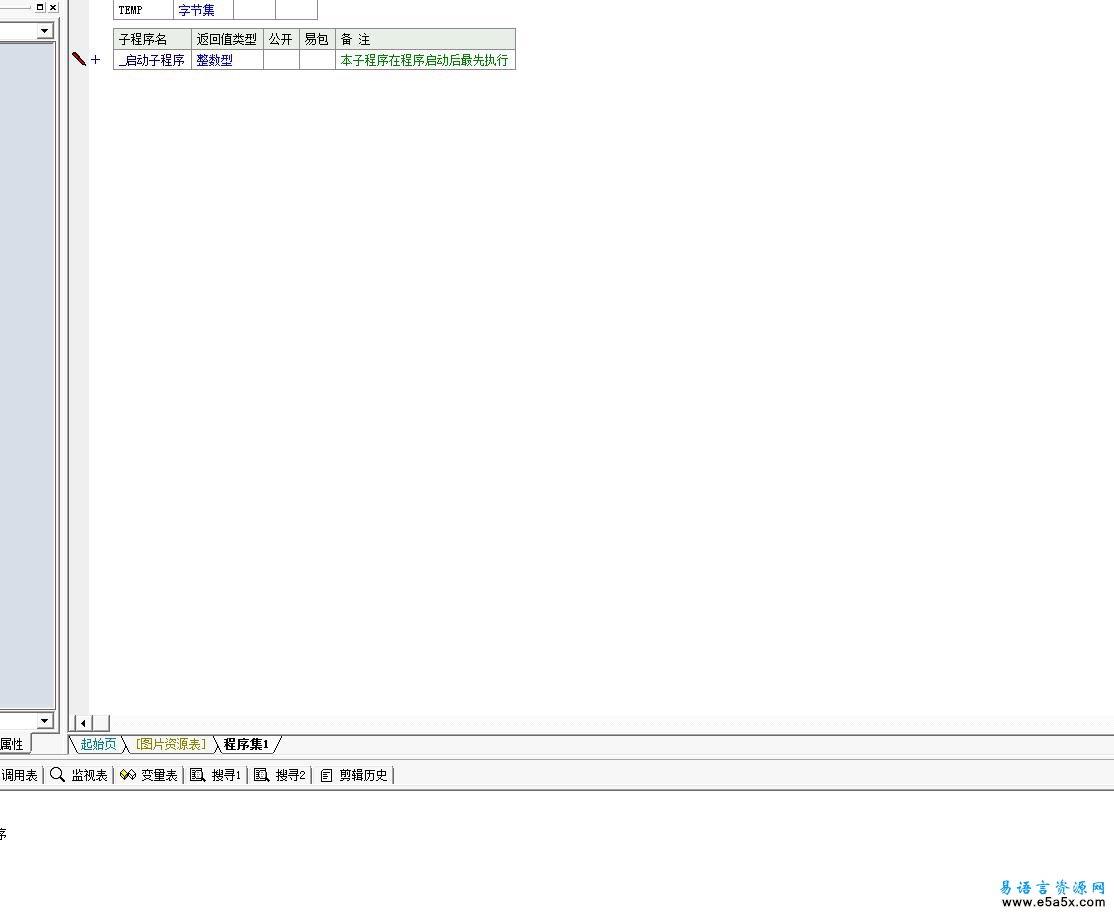Click the 整数型 return type cell
Viewport: 1114px width, 915px height.
coord(226,60)
